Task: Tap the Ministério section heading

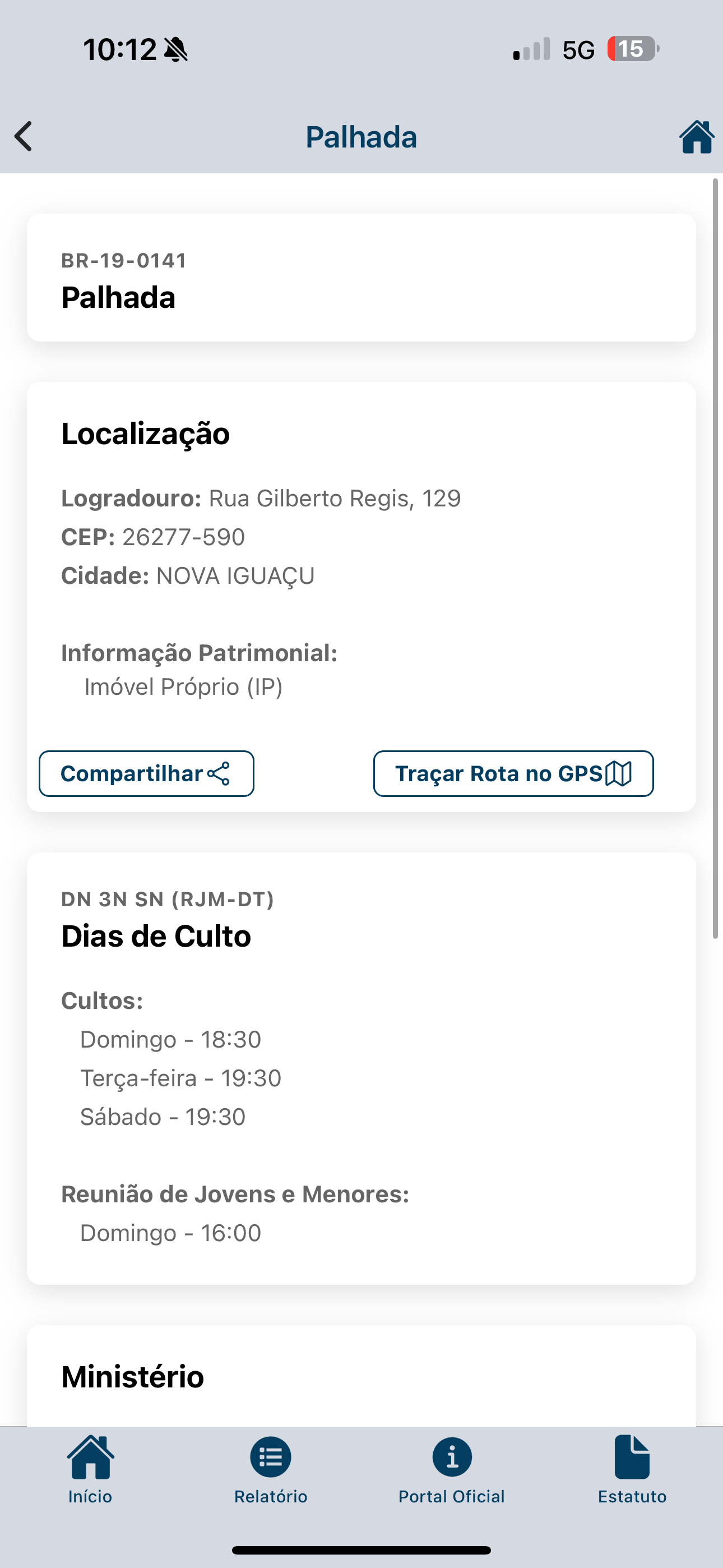Action: (x=133, y=1377)
